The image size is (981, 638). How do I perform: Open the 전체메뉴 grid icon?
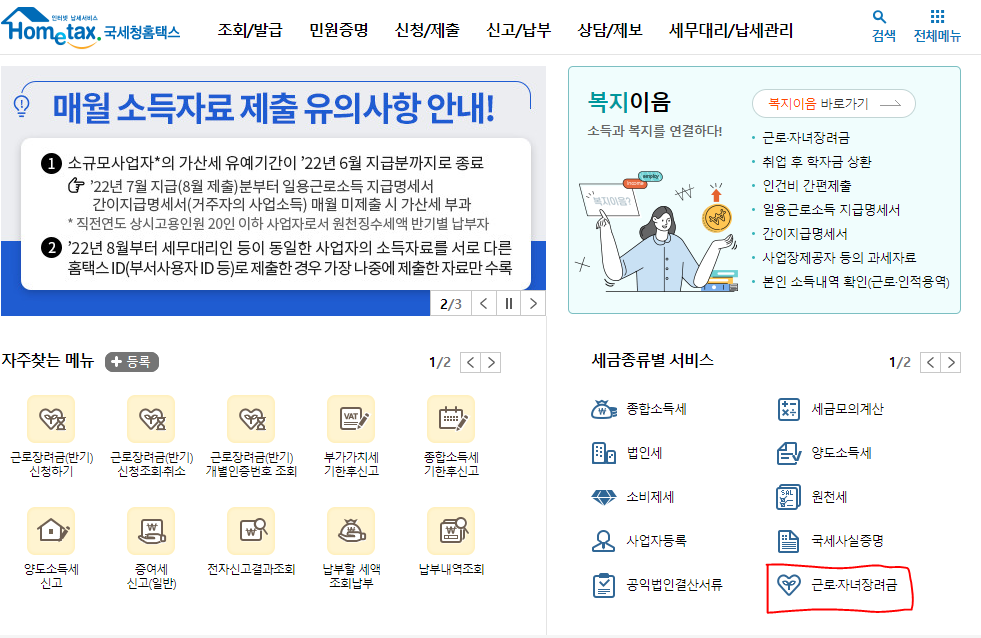pyautogui.click(x=936, y=24)
